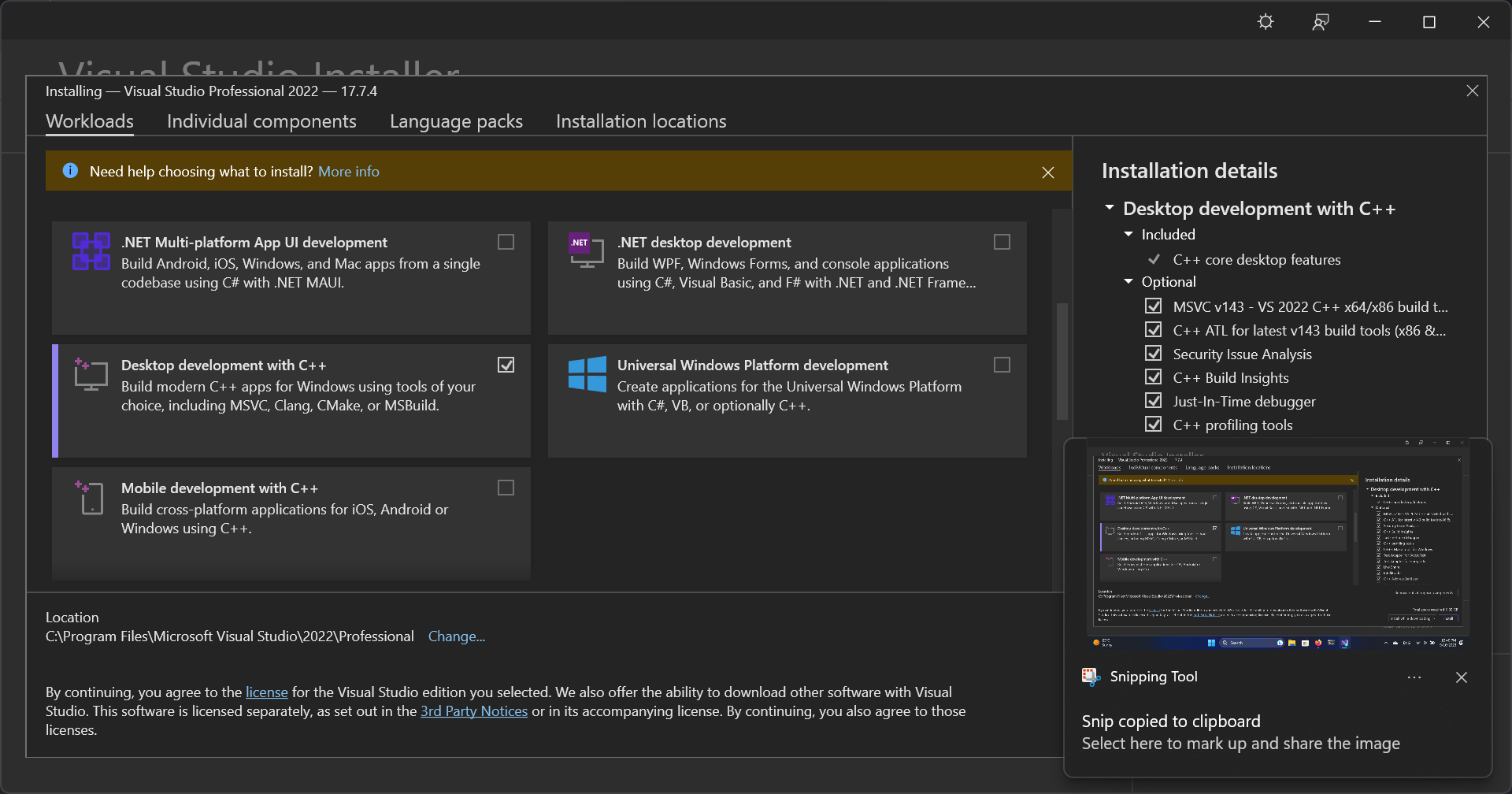Check Universal Windows Platform development workload
Image resolution: width=1512 pixels, height=794 pixels.
pyautogui.click(x=1002, y=365)
